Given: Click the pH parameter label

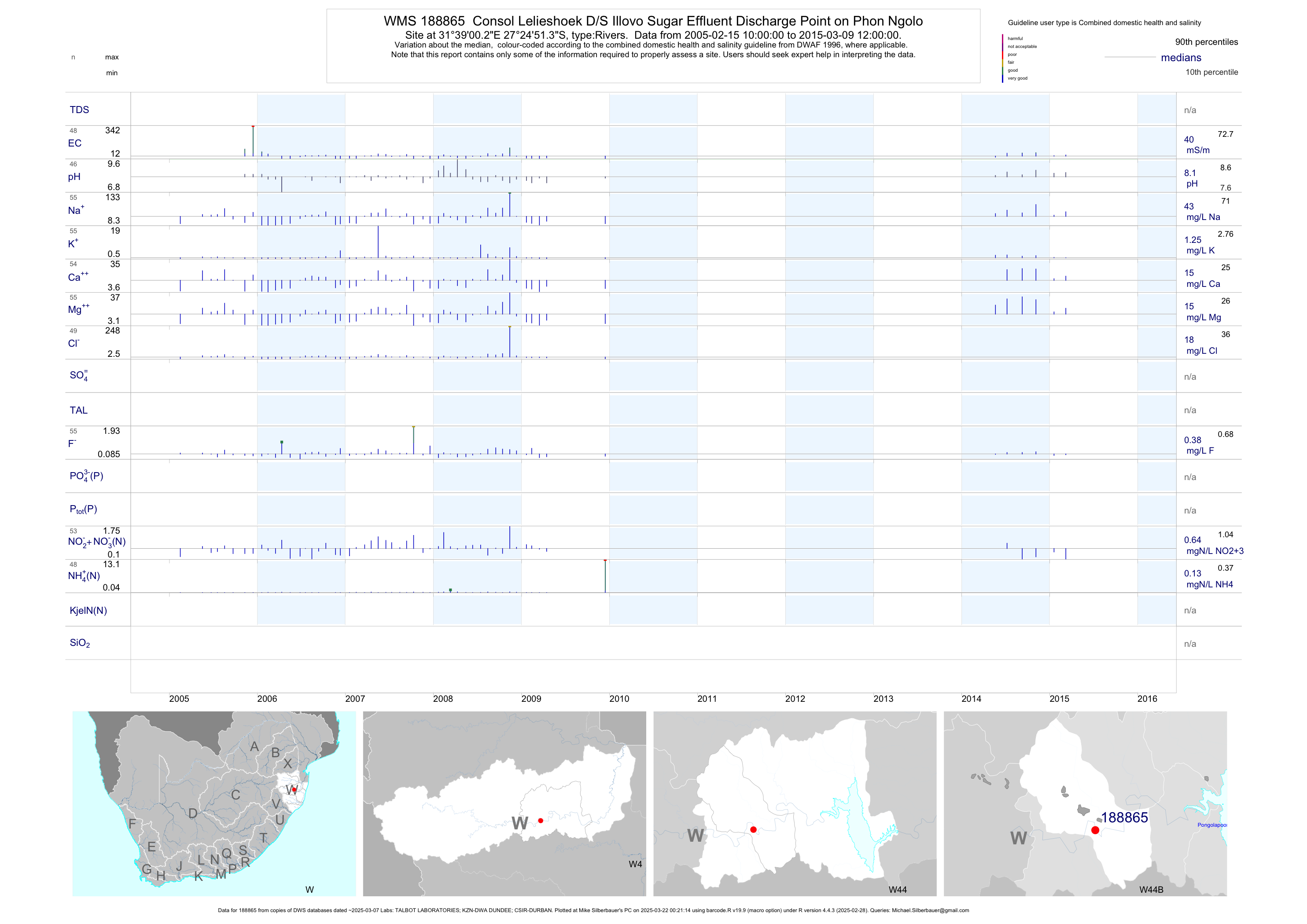Looking at the screenshot, I should pyautogui.click(x=74, y=177).
